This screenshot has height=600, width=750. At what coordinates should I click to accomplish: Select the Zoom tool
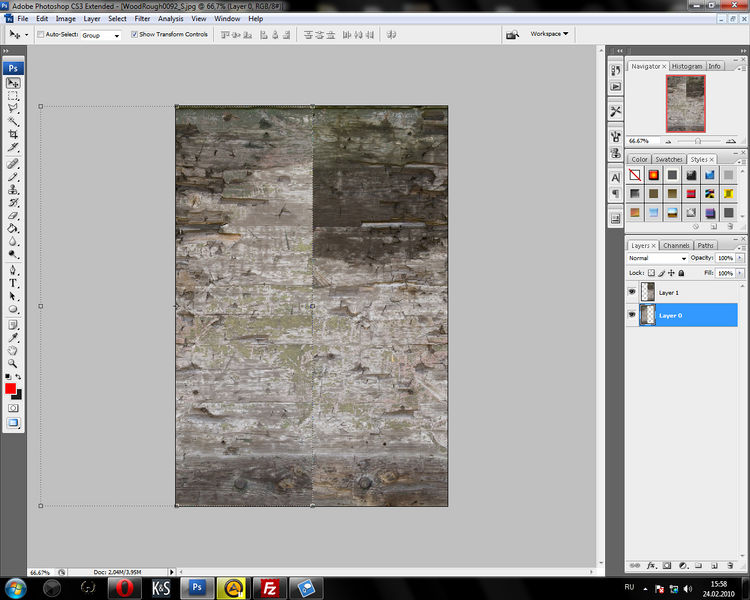[13, 364]
